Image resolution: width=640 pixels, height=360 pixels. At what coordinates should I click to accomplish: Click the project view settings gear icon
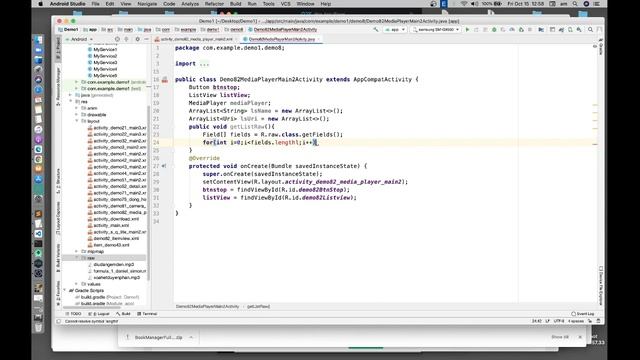(137, 39)
